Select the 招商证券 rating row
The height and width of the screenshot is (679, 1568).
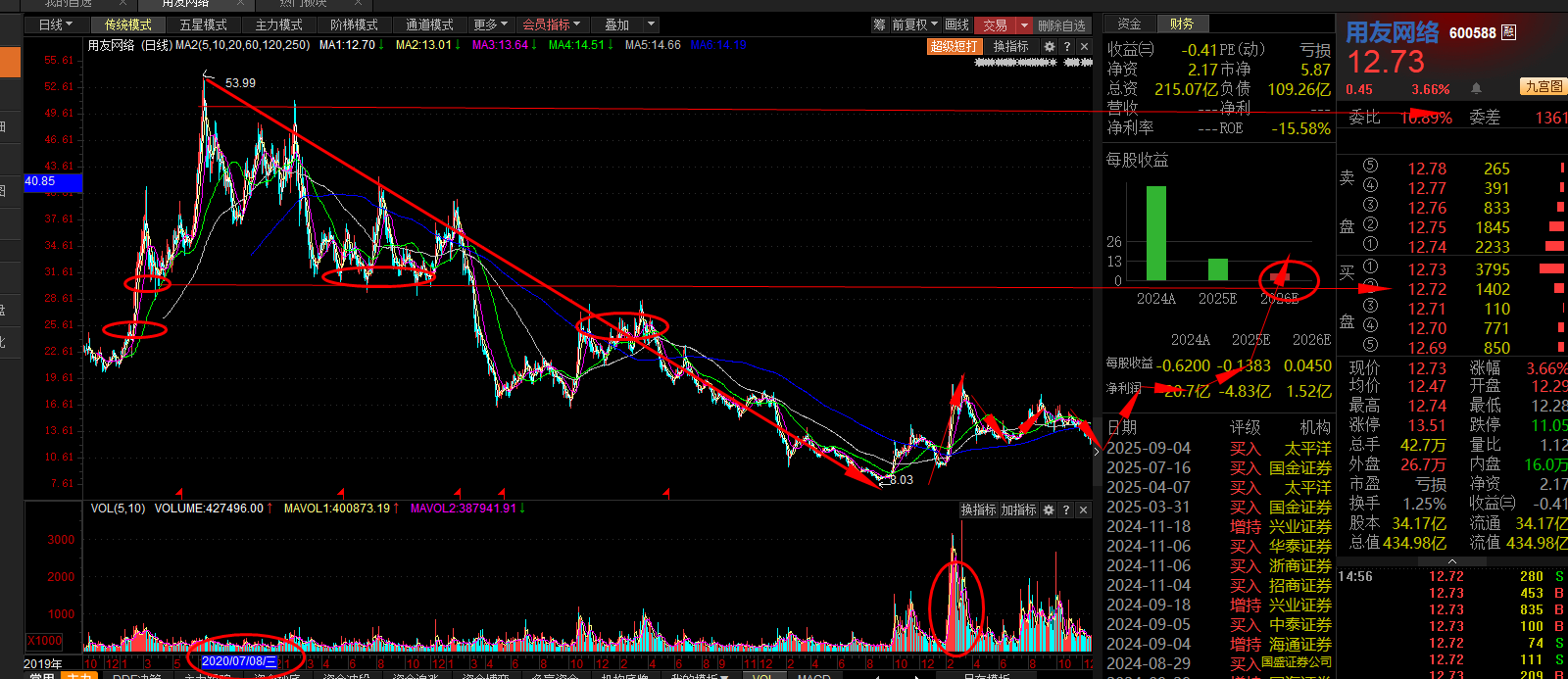1218,586
